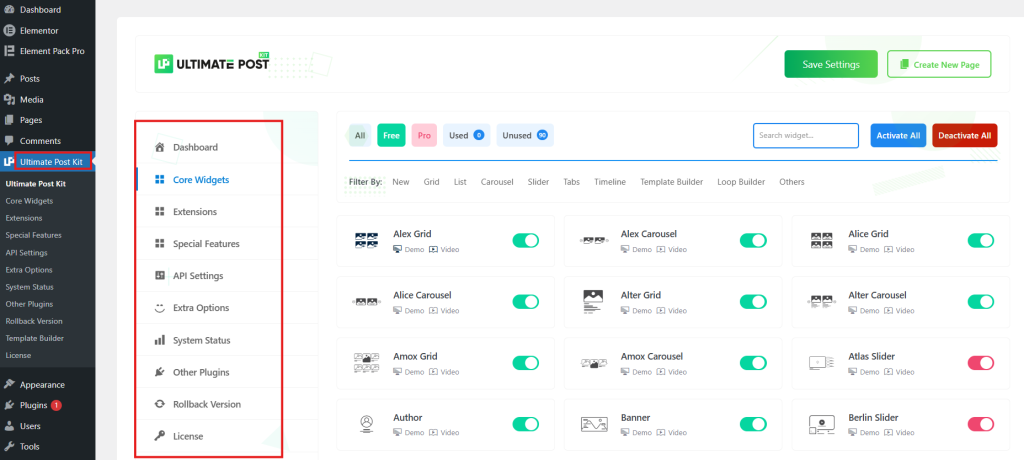Click the Ultimate Post Kit logo
This screenshot has width=1024, height=460.
tap(212, 64)
